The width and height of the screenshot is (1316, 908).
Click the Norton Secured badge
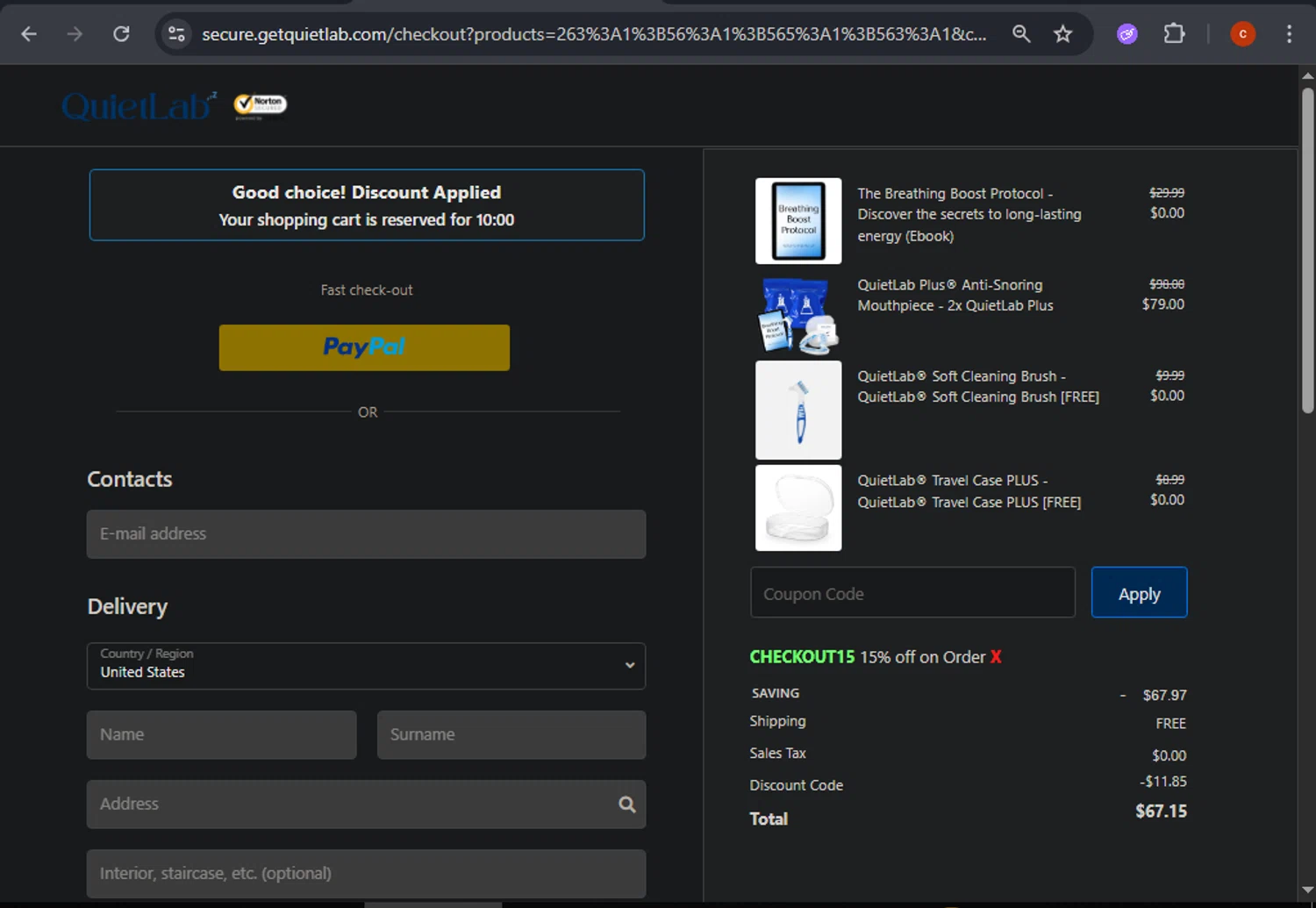(260, 105)
